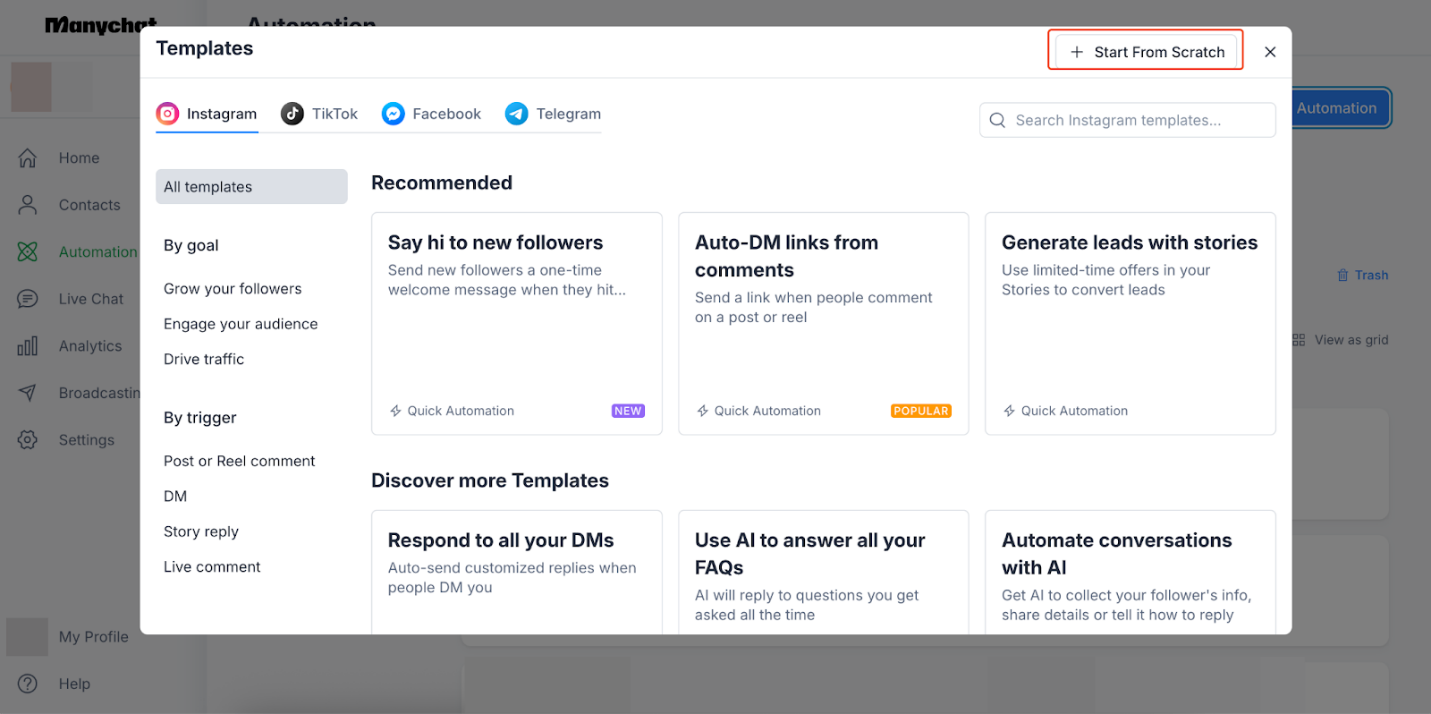
Task: Open Settings gear icon in sidebar
Action: [28, 440]
